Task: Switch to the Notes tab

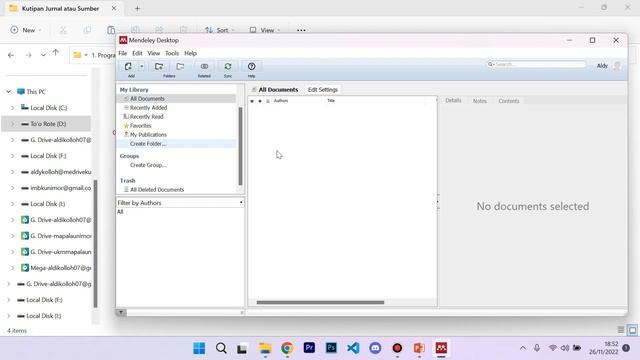Action: [480, 101]
